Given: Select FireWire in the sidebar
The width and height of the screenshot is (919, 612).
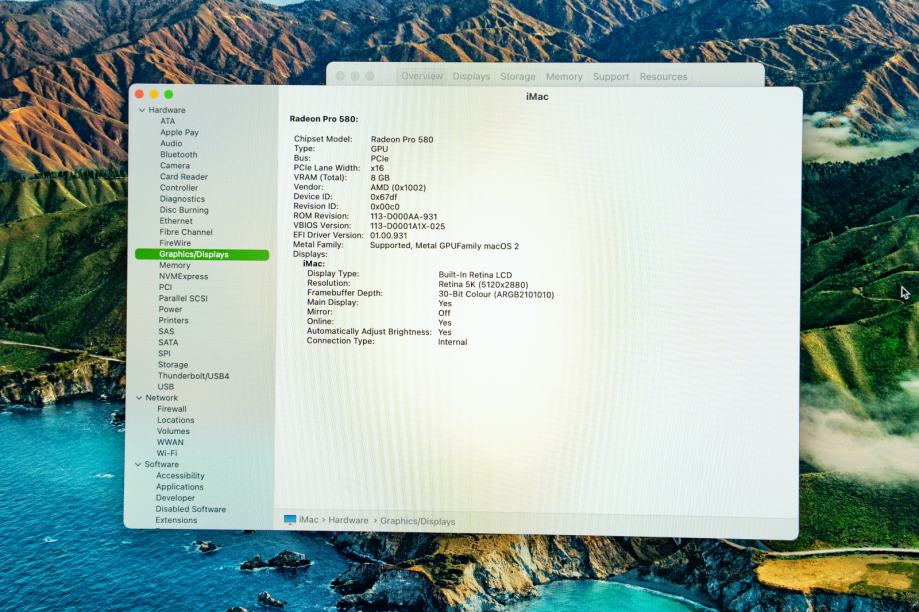Looking at the screenshot, I should click(x=175, y=243).
